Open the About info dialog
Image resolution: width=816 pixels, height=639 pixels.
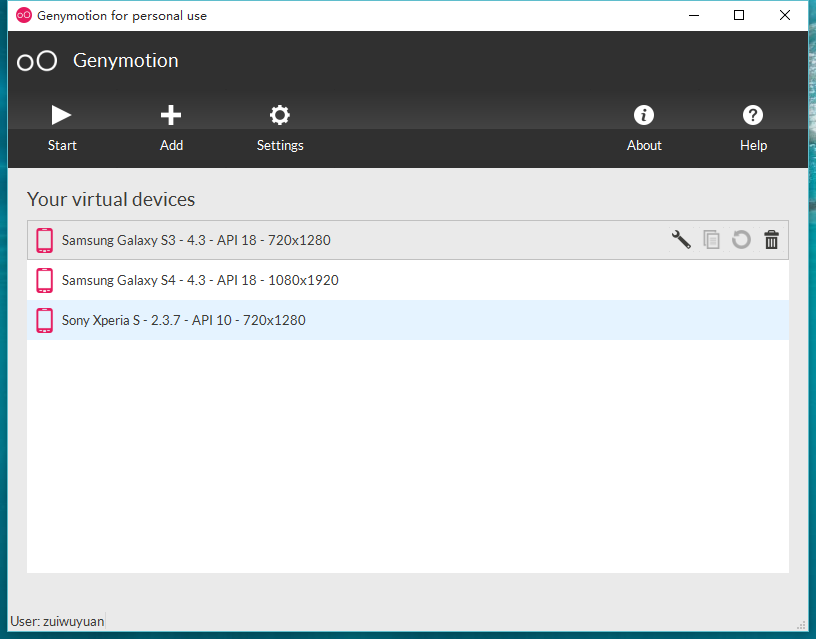pyautogui.click(x=644, y=127)
